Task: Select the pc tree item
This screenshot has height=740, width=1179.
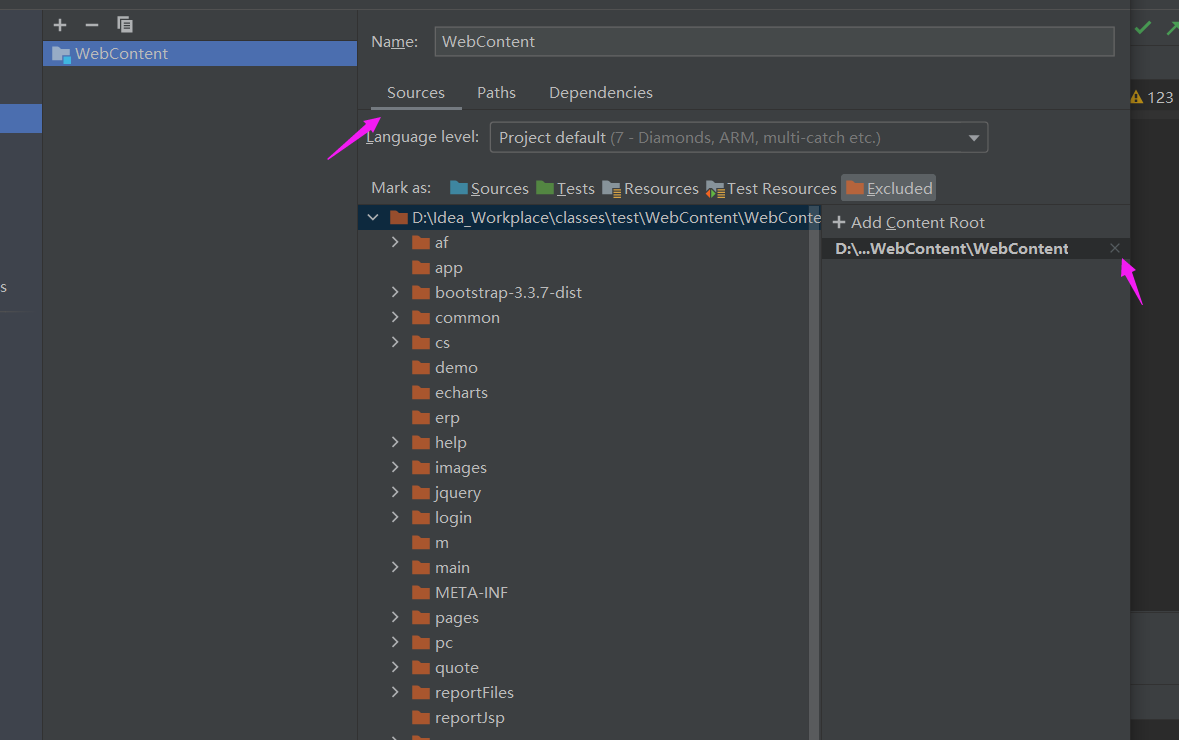Action: [444, 642]
